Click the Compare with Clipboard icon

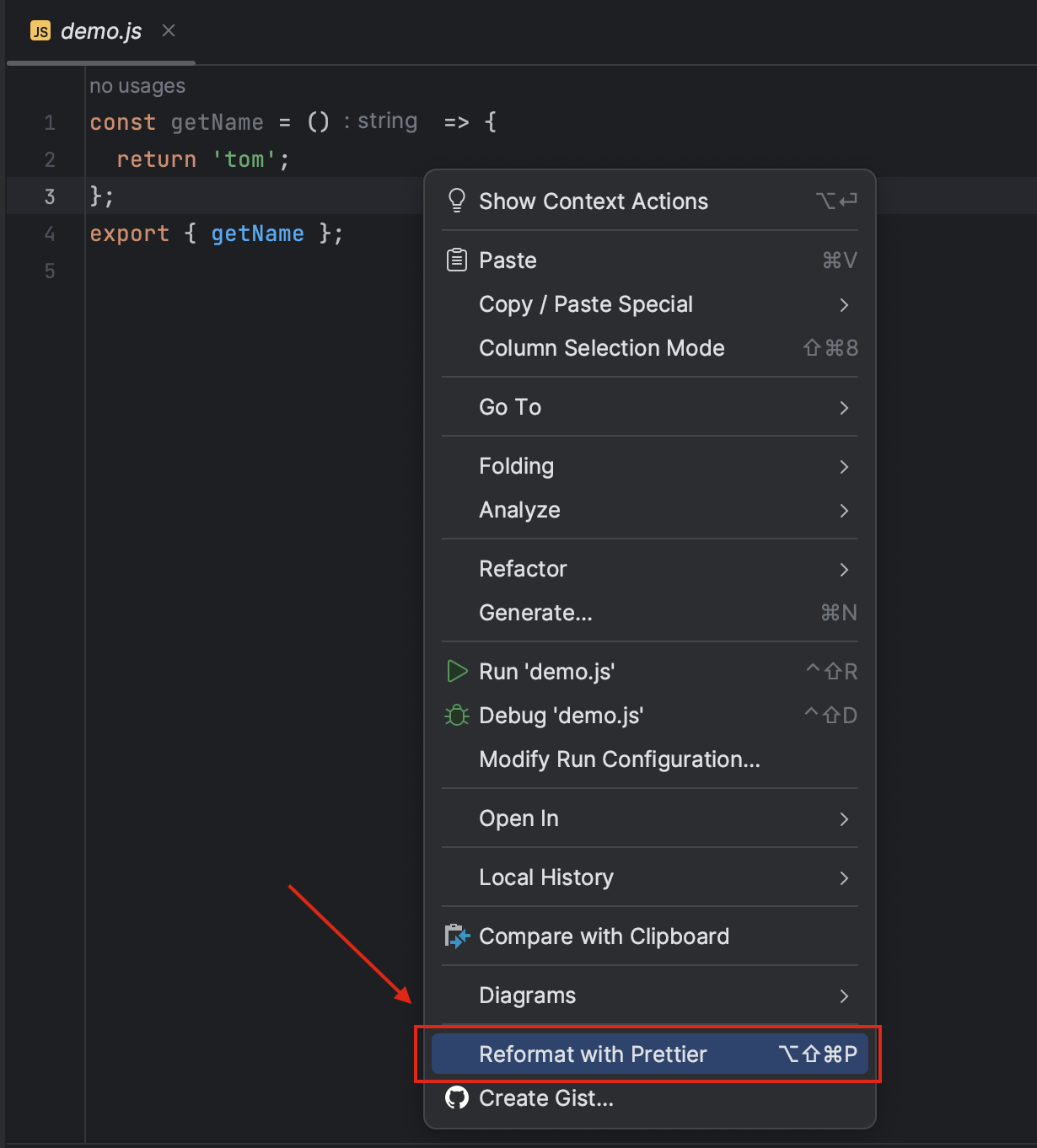pos(456,936)
